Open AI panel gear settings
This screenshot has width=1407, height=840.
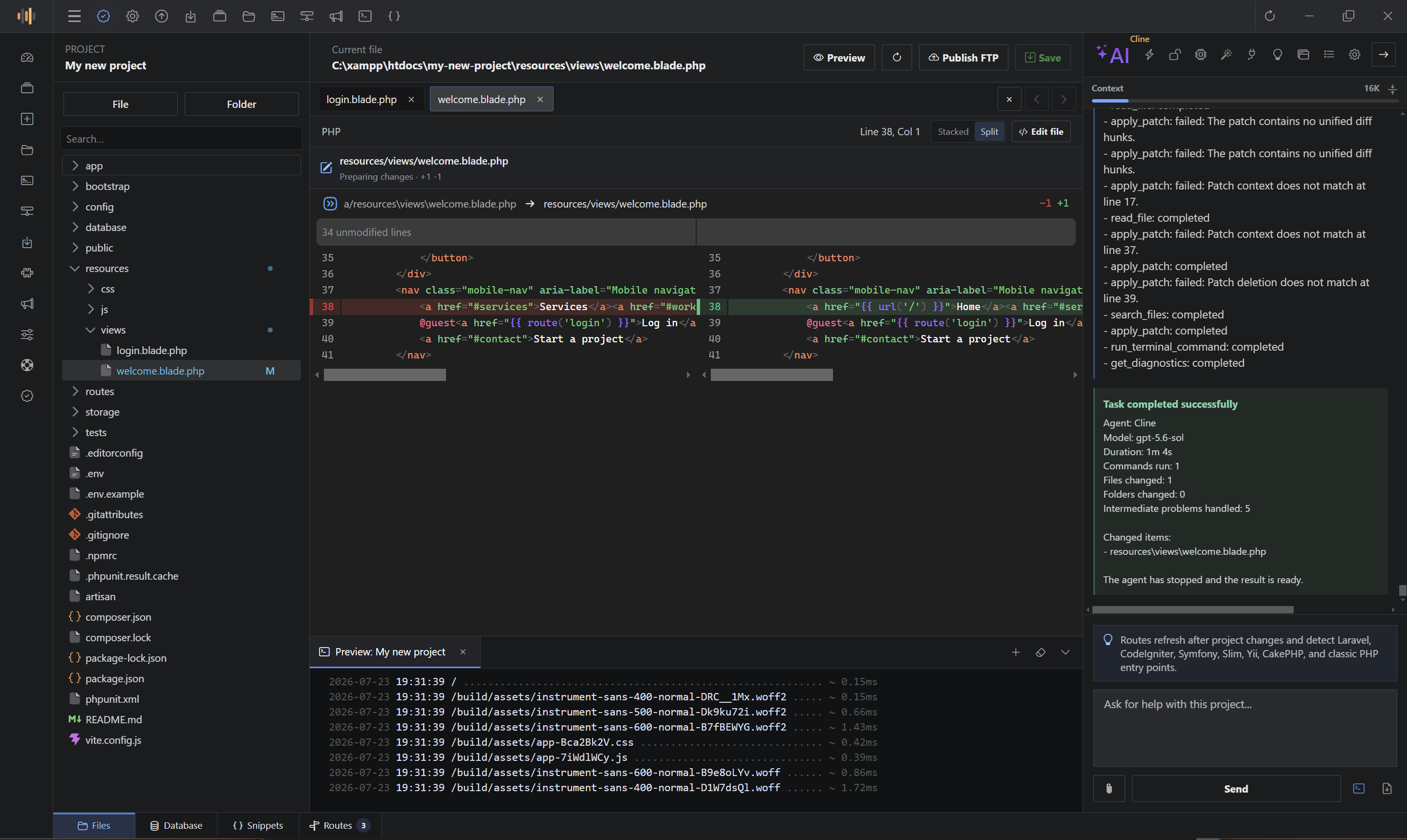(1354, 54)
